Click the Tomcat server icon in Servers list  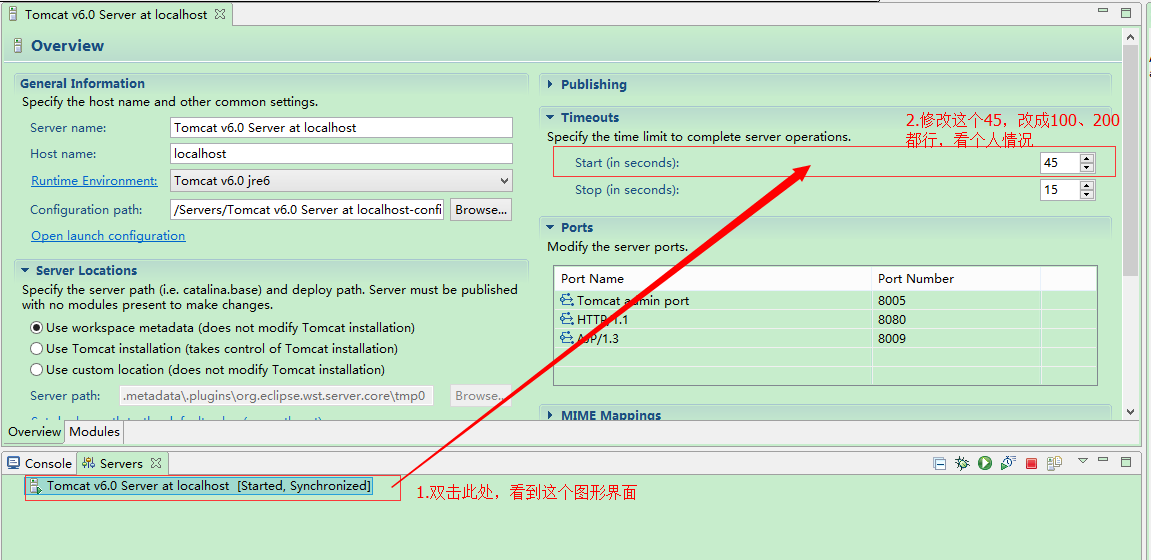click(x=35, y=486)
